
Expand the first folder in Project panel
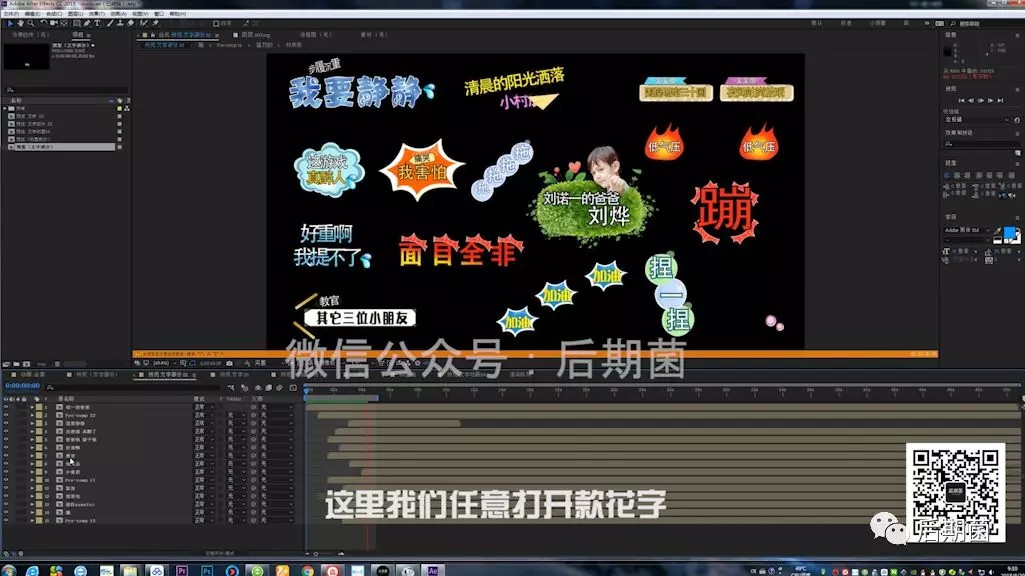5,108
